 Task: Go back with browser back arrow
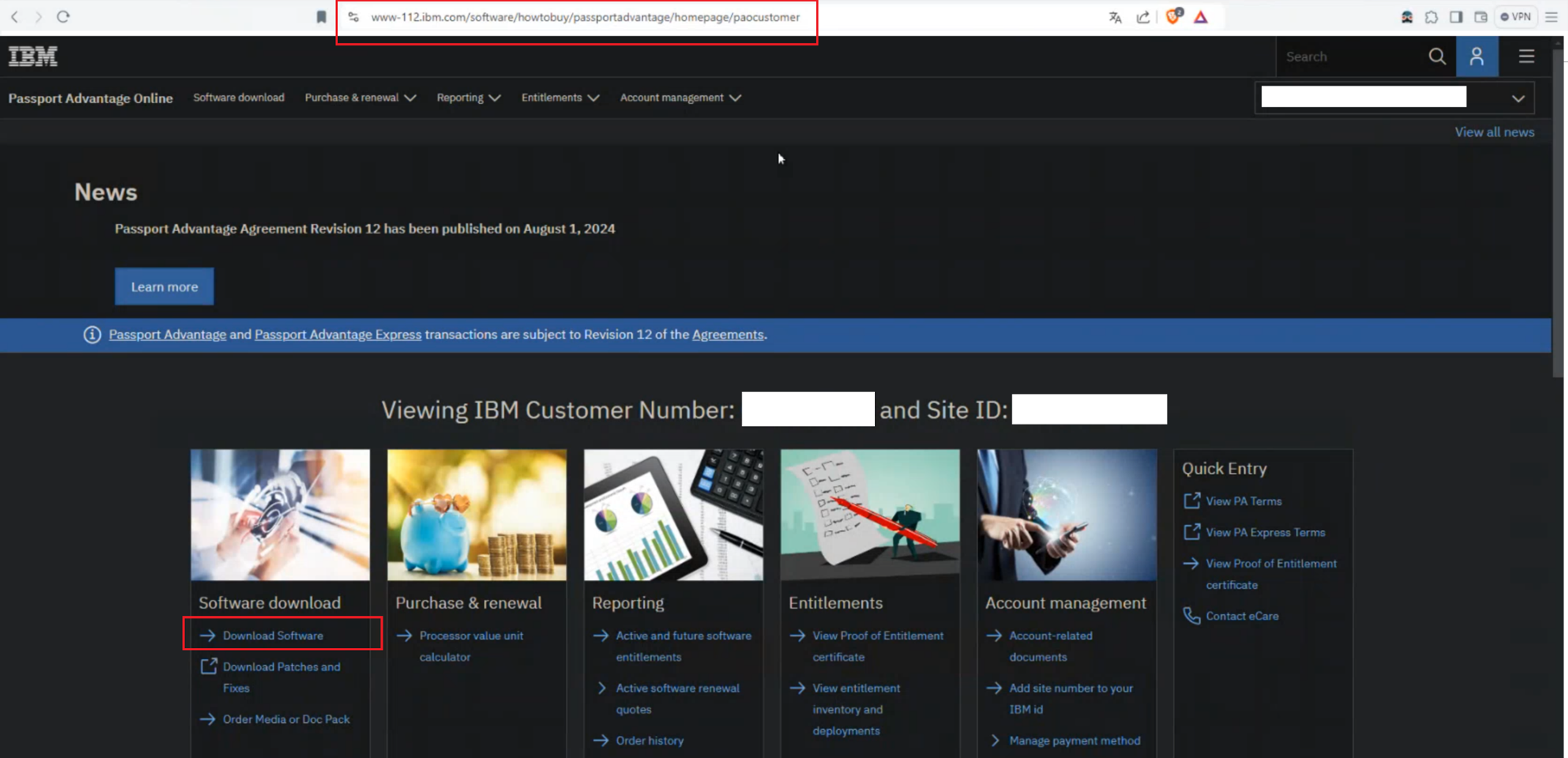tap(15, 16)
